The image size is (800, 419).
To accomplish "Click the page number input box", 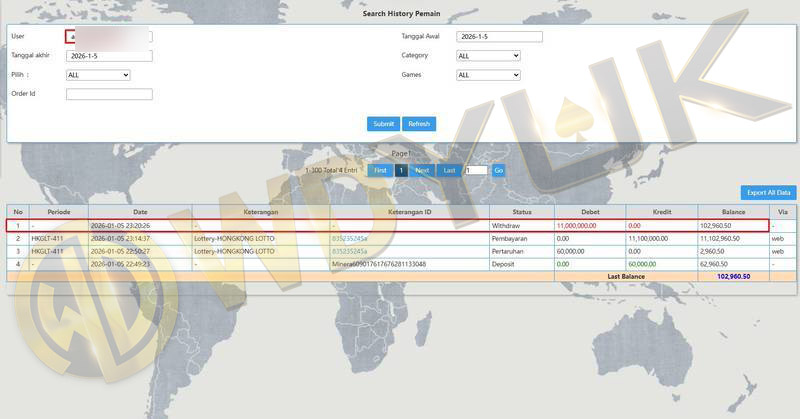I will [476, 171].
